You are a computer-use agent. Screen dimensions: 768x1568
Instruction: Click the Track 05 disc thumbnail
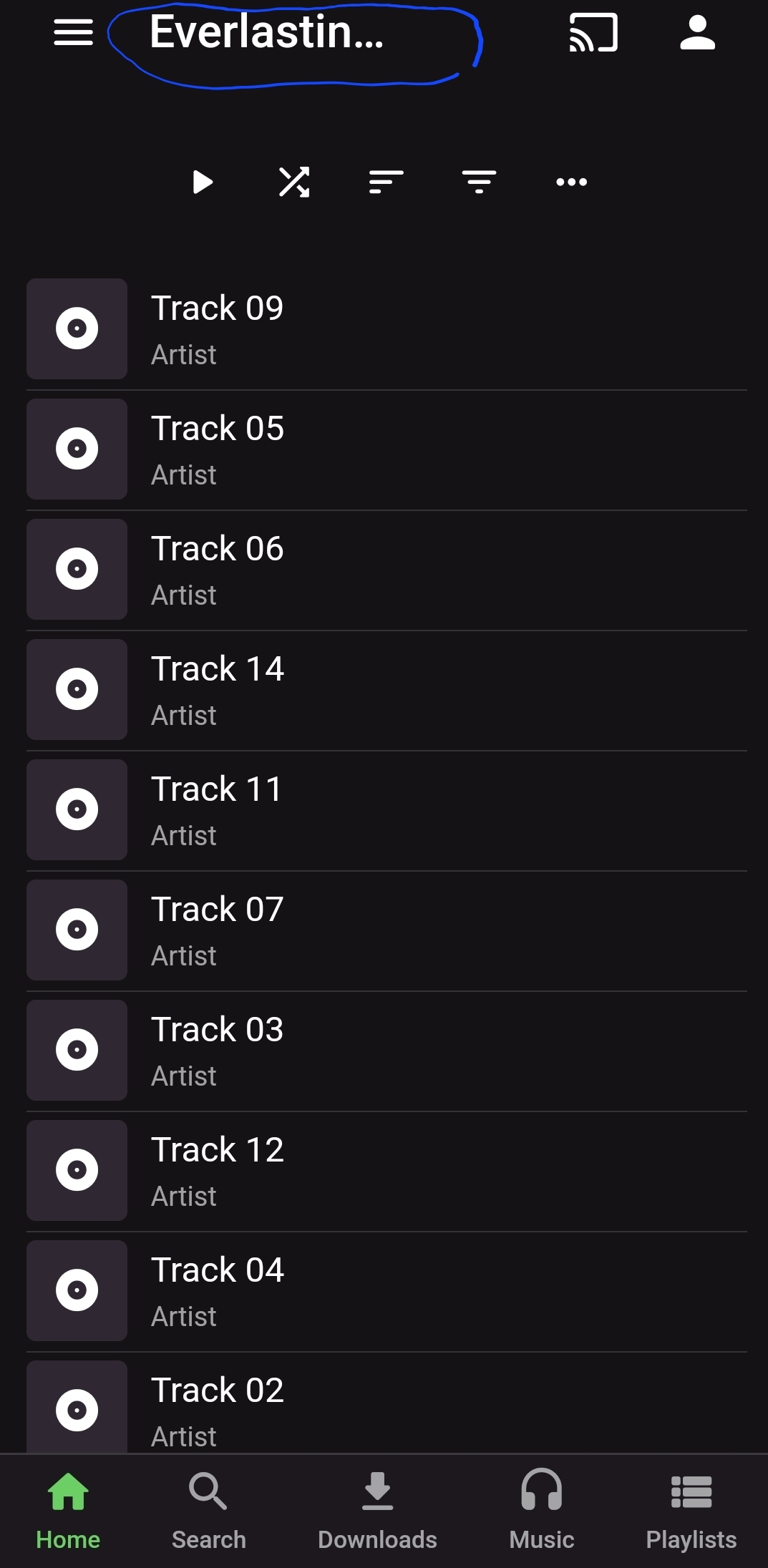[x=77, y=449]
